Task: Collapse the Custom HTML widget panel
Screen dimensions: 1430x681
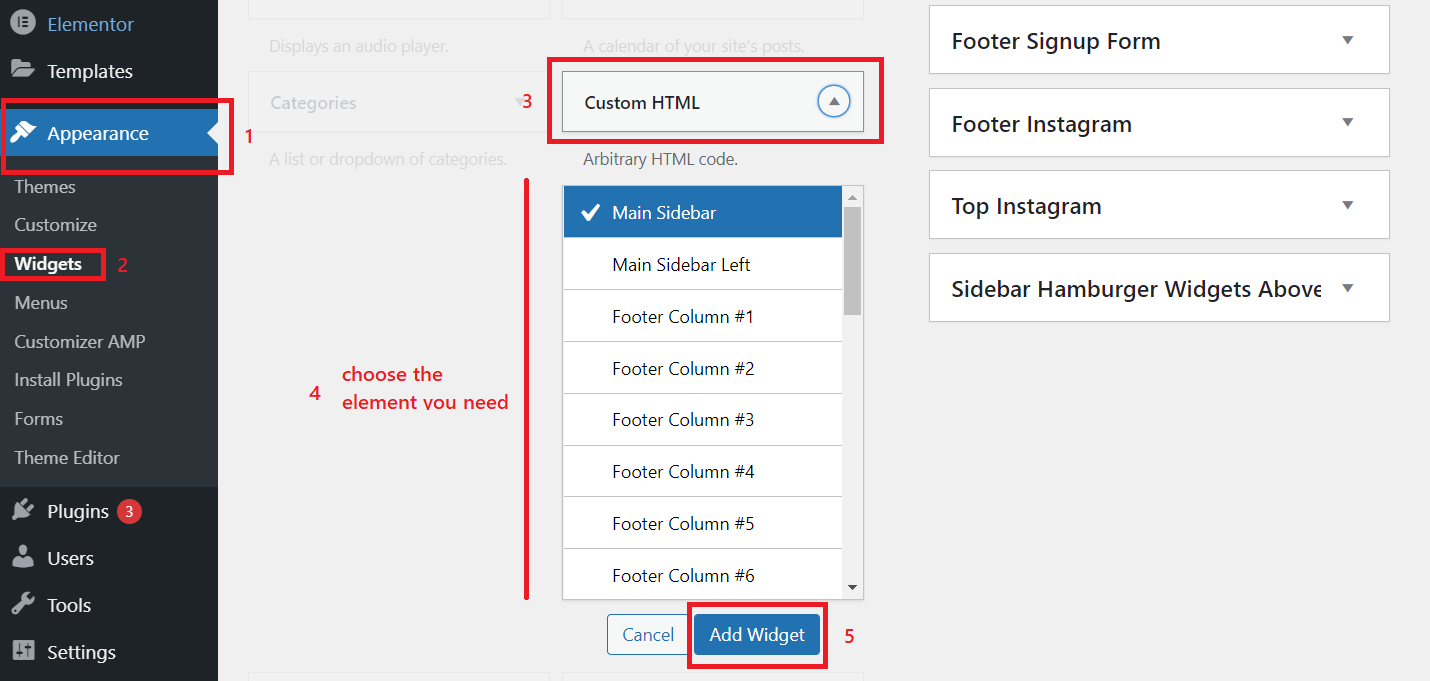Action: [834, 101]
